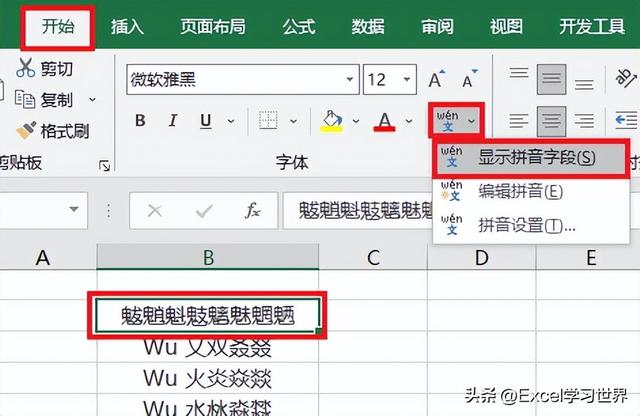Click the 复制 copy icon

click(25, 99)
